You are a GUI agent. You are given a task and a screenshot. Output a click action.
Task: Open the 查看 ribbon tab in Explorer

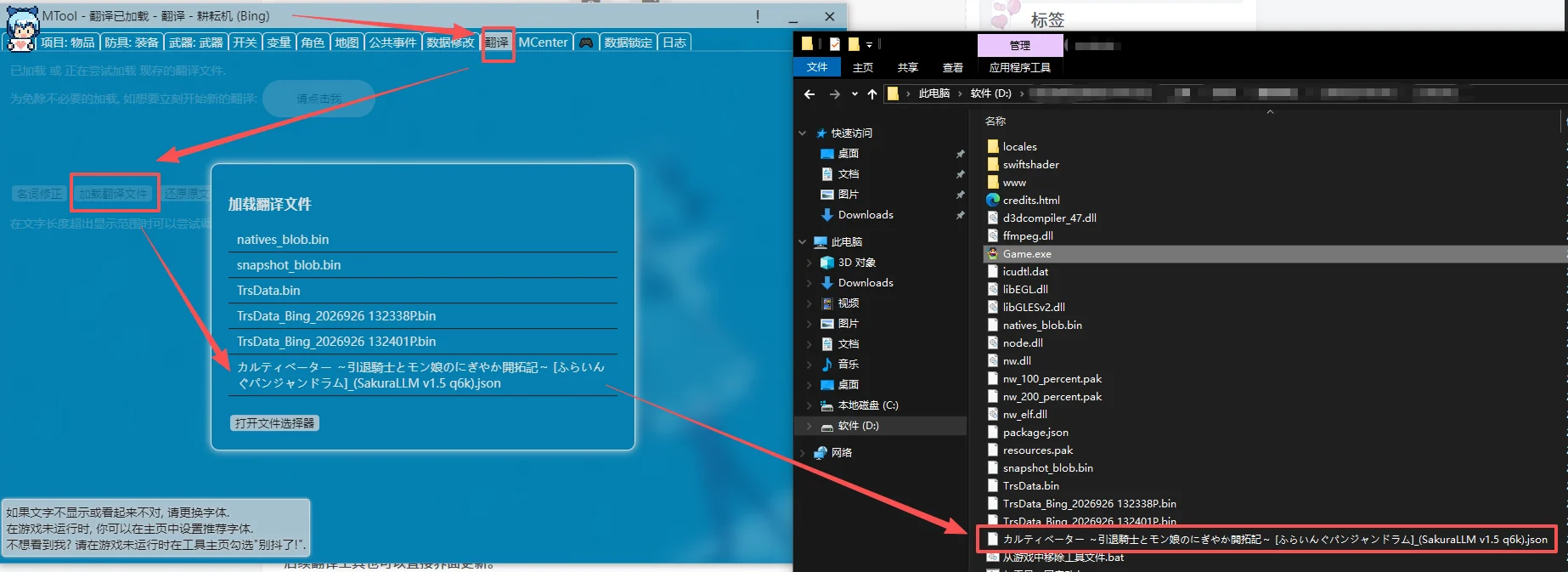click(953, 67)
